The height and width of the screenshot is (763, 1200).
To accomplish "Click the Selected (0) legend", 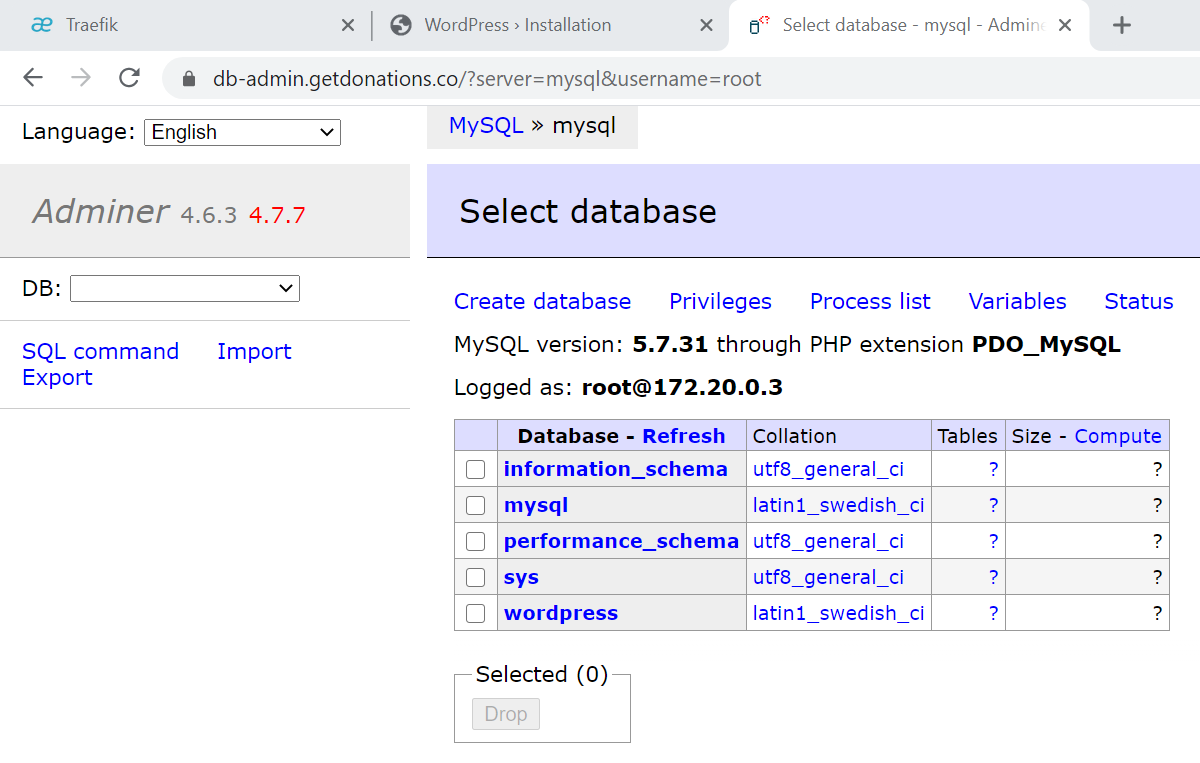I will point(541,675).
